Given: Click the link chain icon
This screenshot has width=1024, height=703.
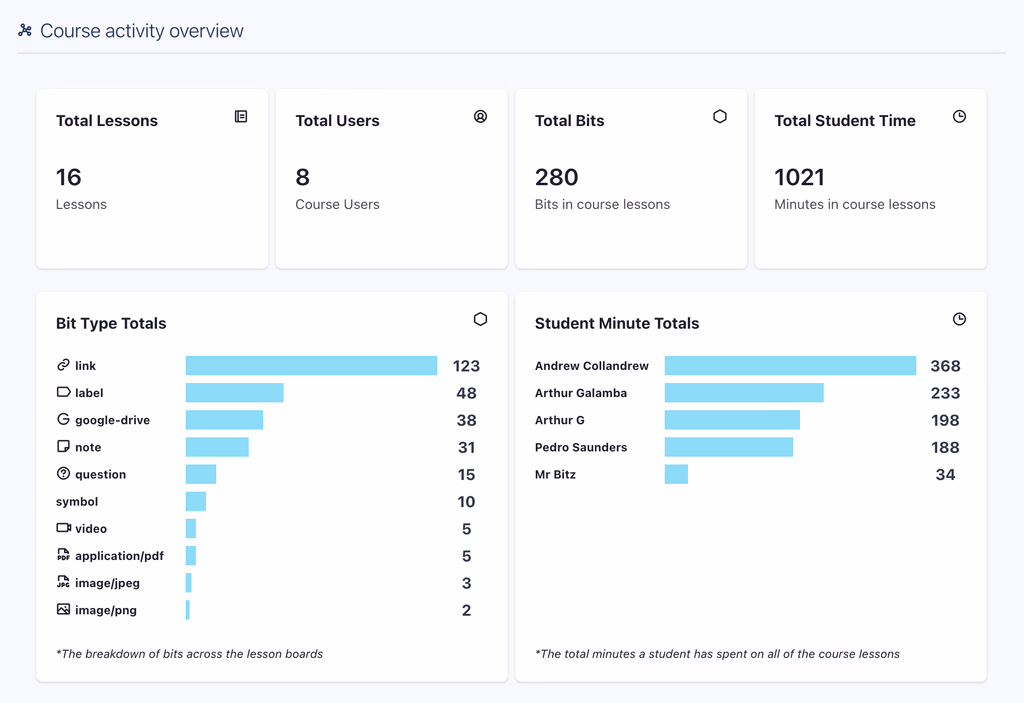Looking at the screenshot, I should pyautogui.click(x=63, y=366).
